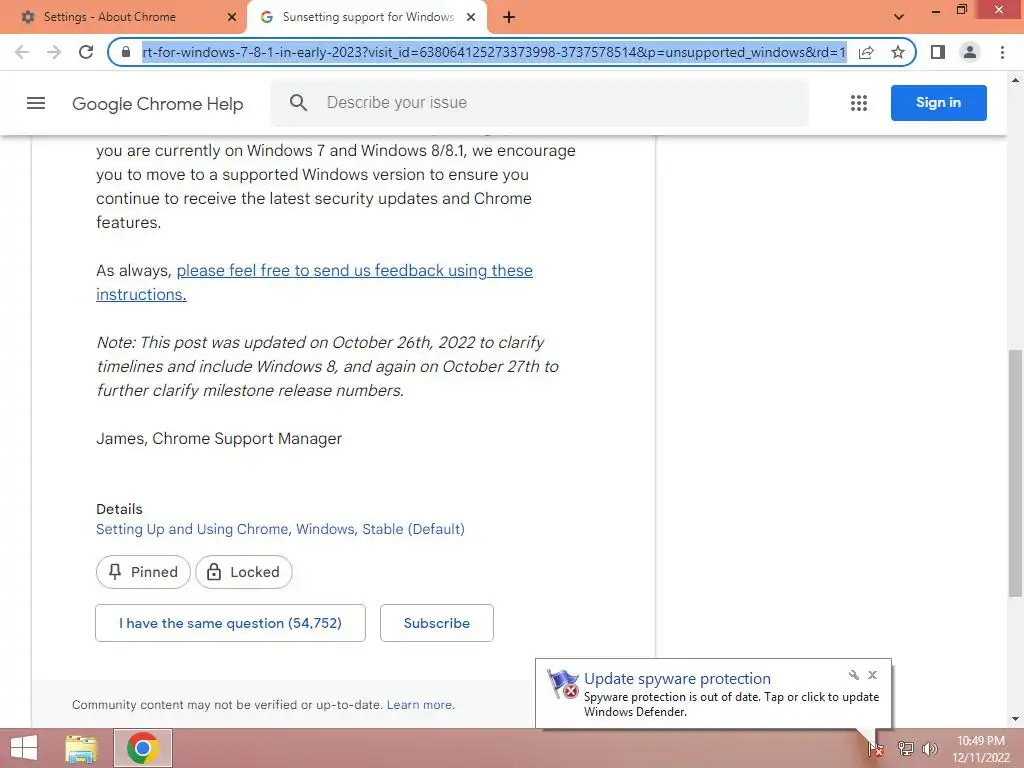Viewport: 1024px width, 768px height.
Task: Open notification settings wrench icon
Action: (854, 675)
